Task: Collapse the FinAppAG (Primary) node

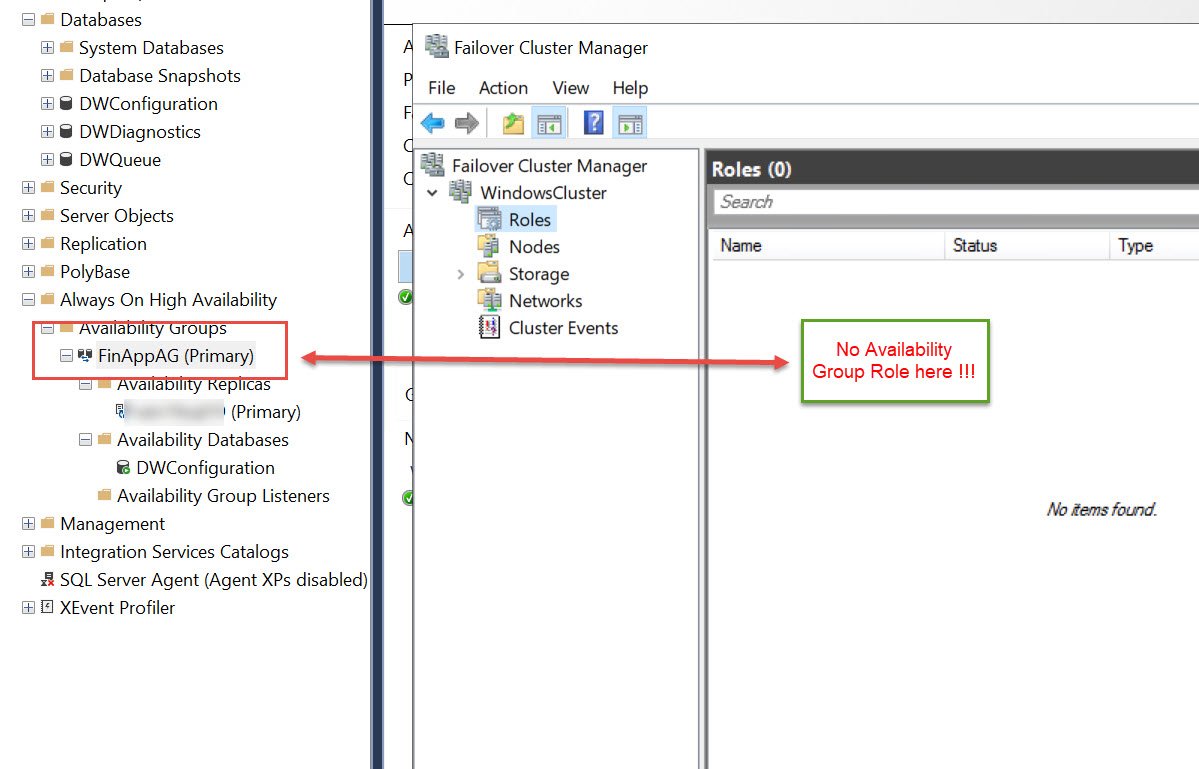Action: tap(67, 355)
